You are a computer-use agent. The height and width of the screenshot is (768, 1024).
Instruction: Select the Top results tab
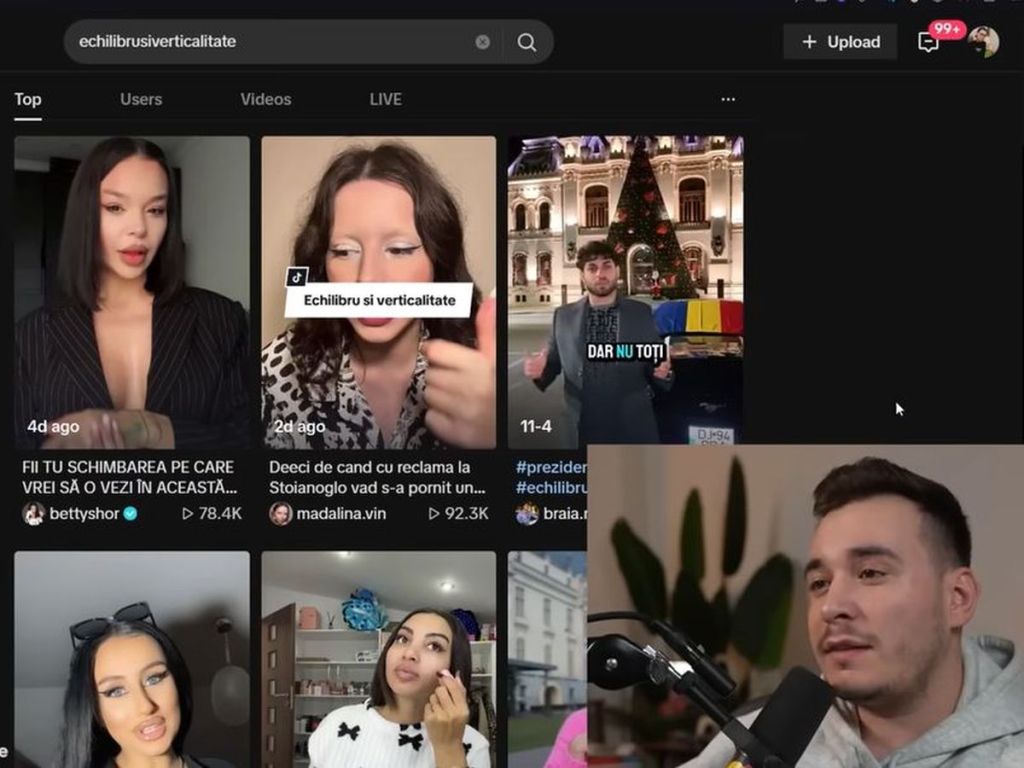coord(28,99)
